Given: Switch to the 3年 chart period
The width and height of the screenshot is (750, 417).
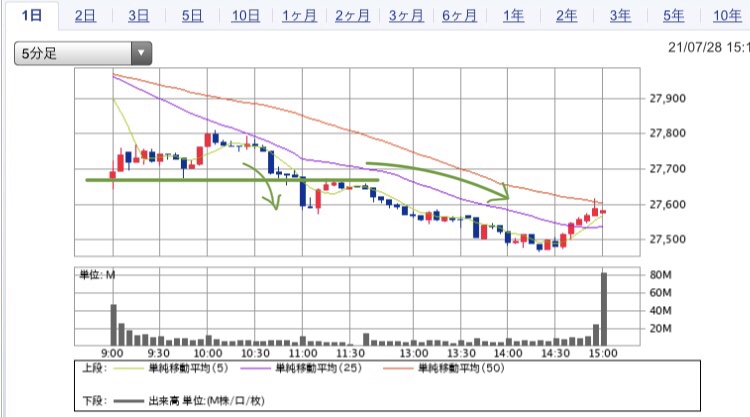Looking at the screenshot, I should click(x=620, y=16).
